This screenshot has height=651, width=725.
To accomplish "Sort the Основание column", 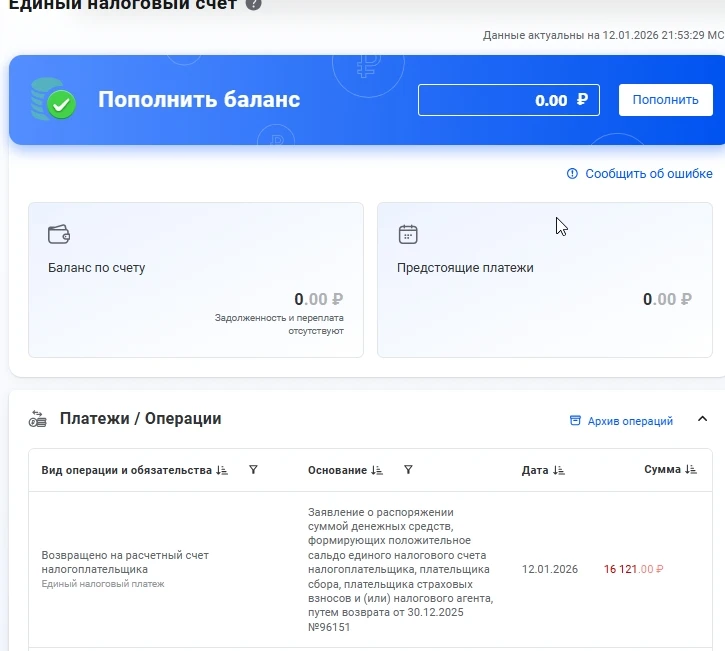I will pyautogui.click(x=377, y=470).
